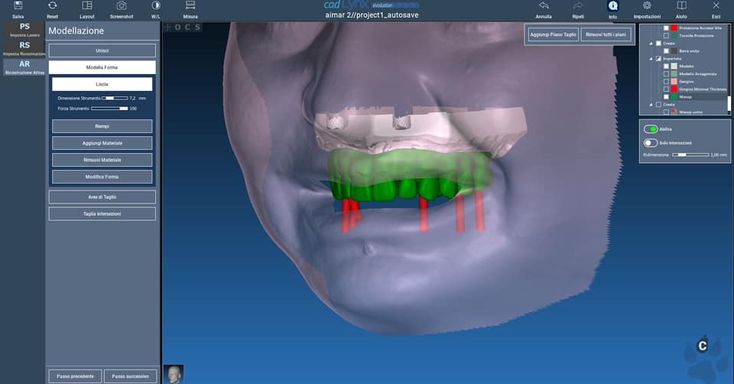
Task: Click the Aggiungi Materiale button
Action: pyautogui.click(x=102, y=143)
